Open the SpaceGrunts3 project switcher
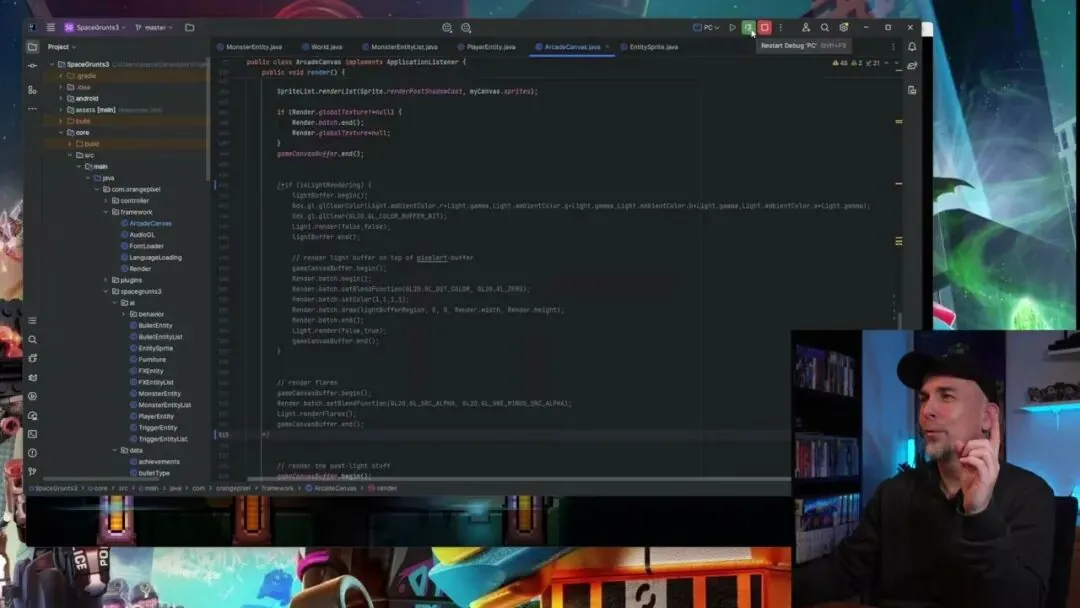This screenshot has width=1080, height=608. 95,28
